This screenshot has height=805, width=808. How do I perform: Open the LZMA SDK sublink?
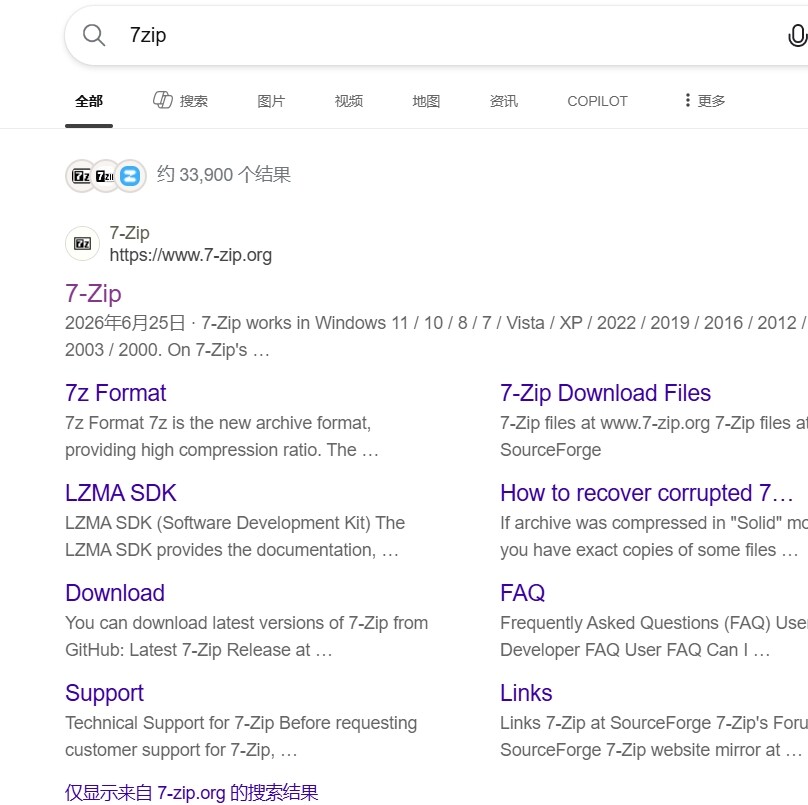121,493
